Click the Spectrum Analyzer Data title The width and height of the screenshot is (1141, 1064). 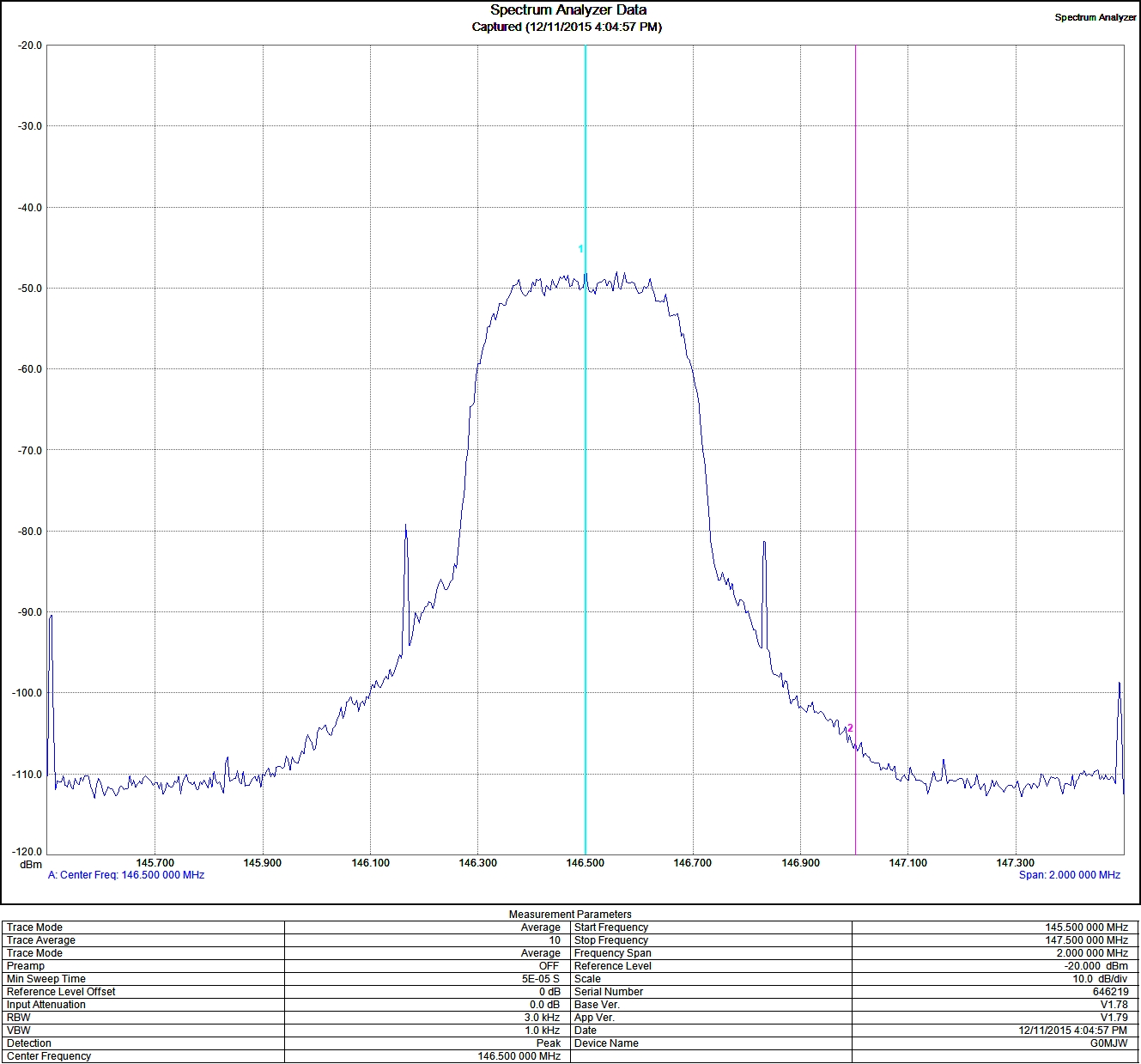tap(567, 10)
